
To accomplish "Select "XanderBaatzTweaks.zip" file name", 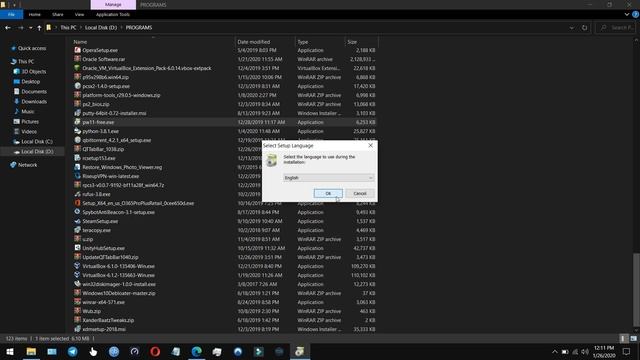I will [x=108, y=320].
